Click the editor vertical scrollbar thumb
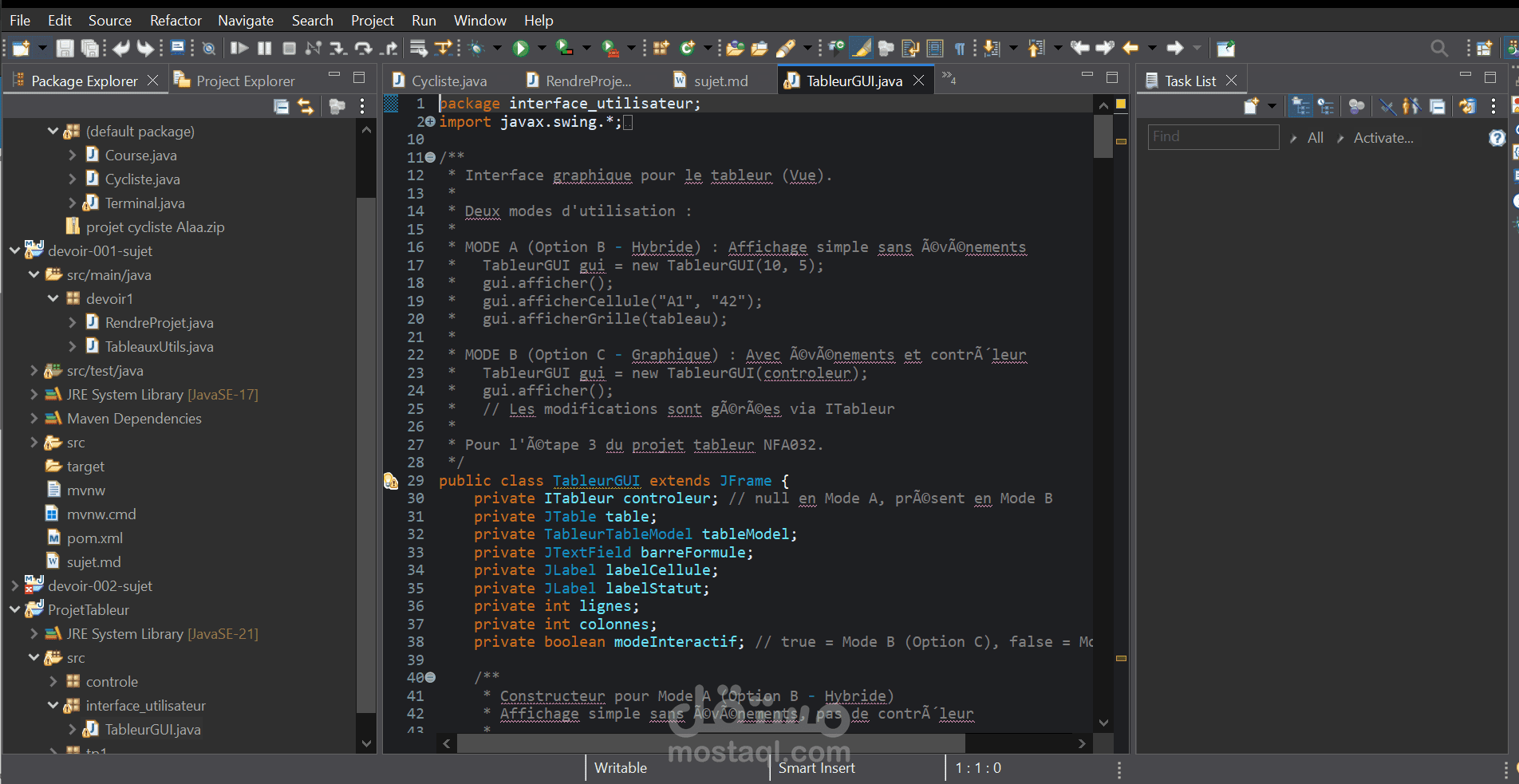This screenshot has width=1519, height=784. tap(1103, 136)
